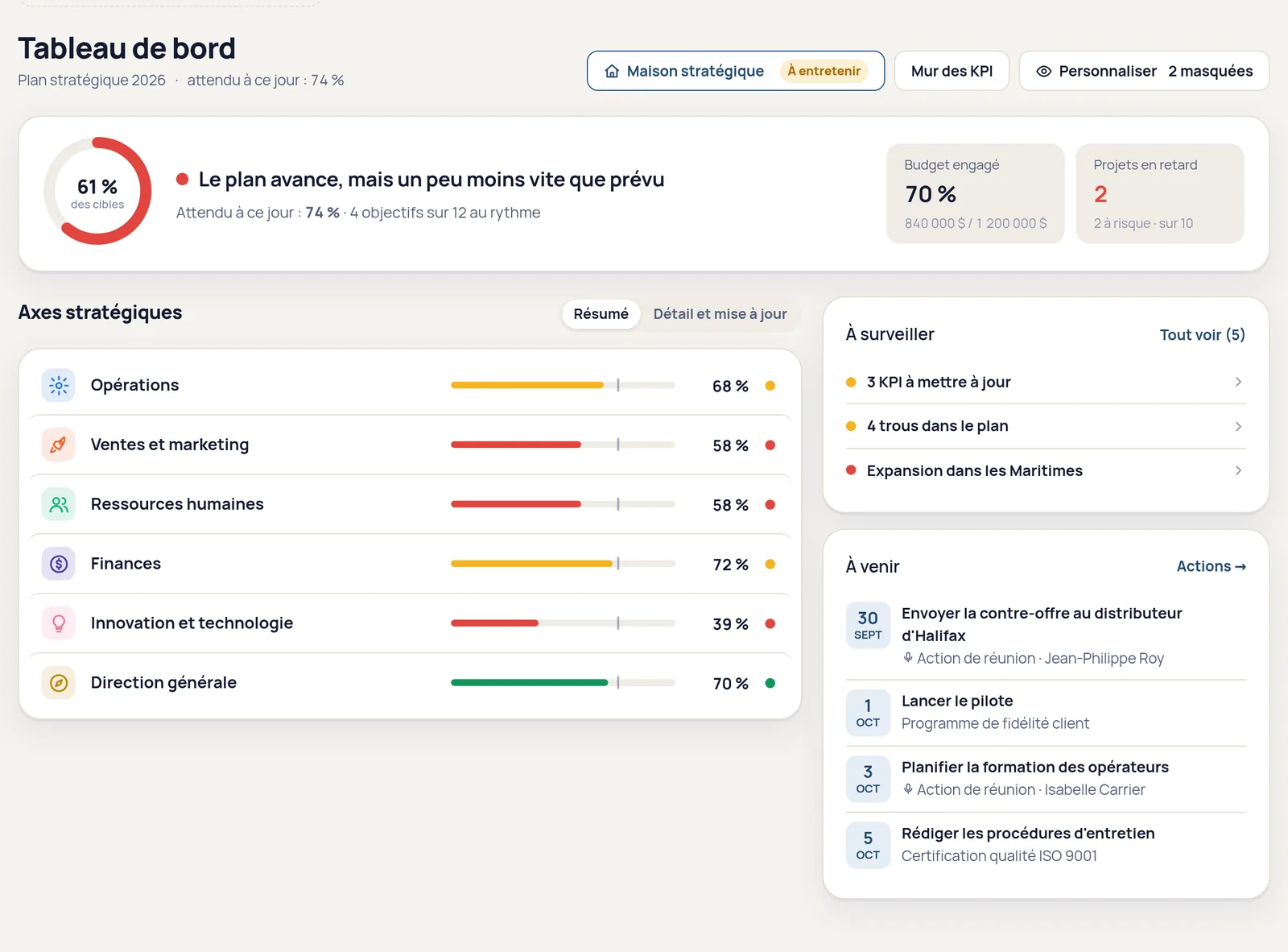Click the Innovation et technologie lightbulb icon
1288x952 pixels.
coord(59,623)
